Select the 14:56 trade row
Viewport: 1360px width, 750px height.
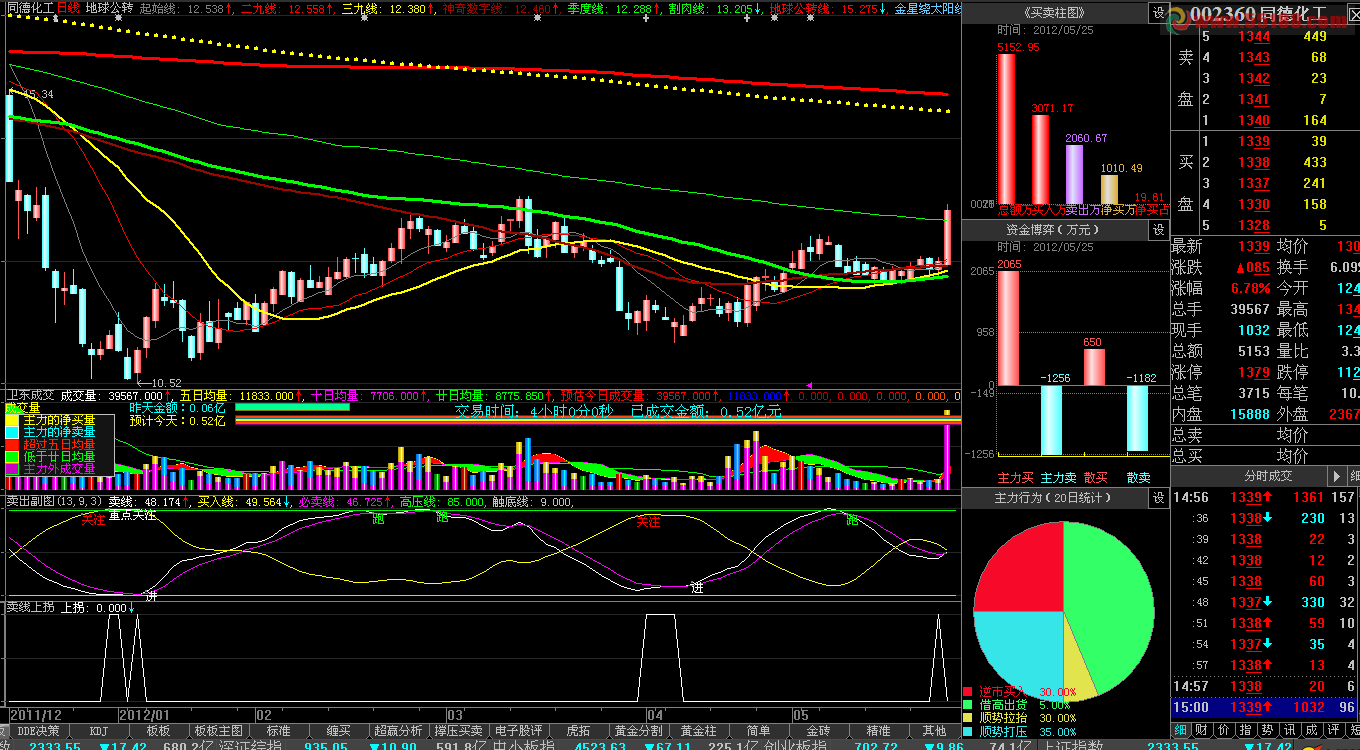[x=1265, y=497]
